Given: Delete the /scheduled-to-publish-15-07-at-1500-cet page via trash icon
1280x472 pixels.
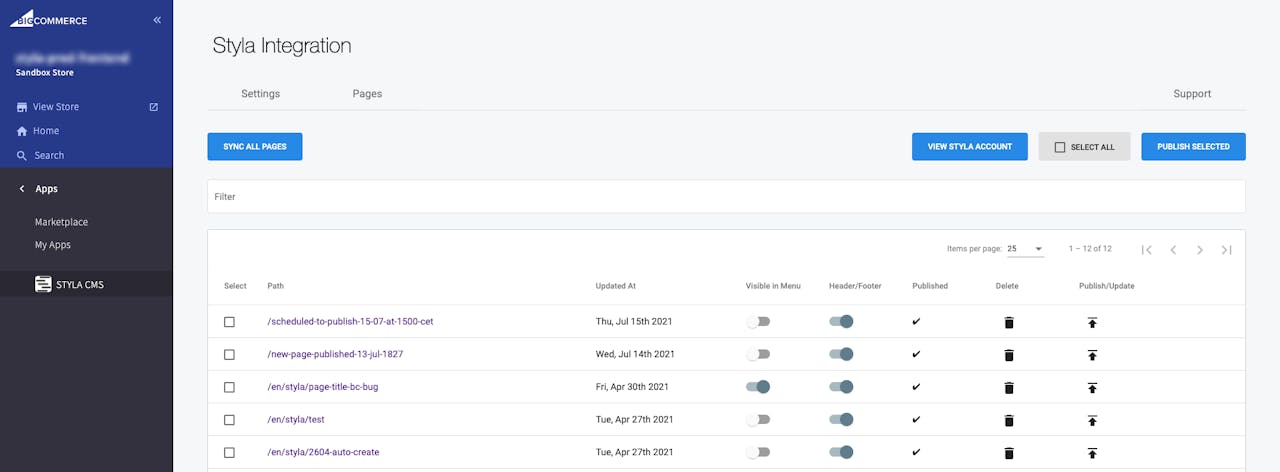Looking at the screenshot, I should click(x=1008, y=322).
